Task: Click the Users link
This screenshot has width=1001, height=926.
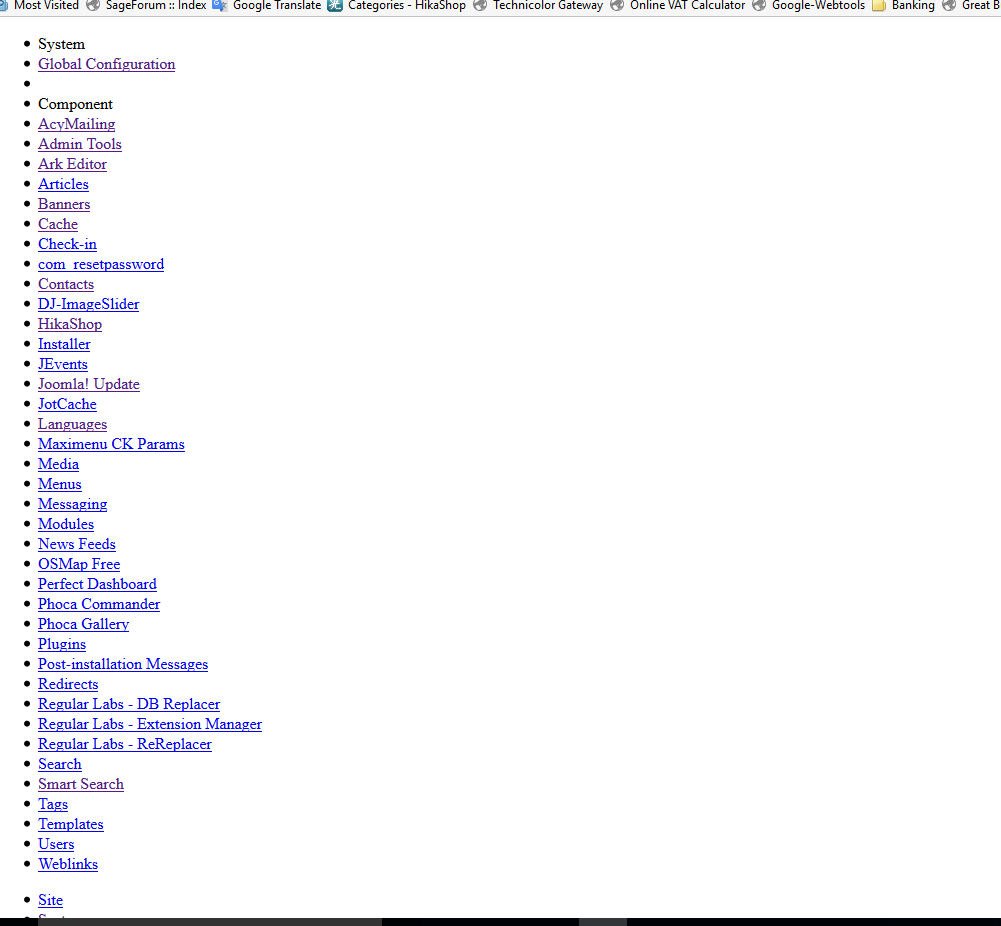Action: click(x=56, y=844)
